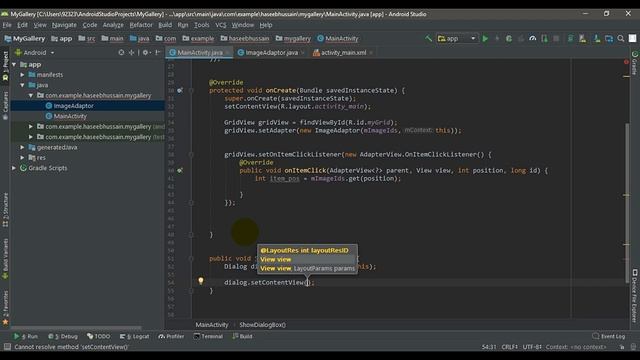This screenshot has width=640, height=360.
Task: Click the yellow lightbulb intention icon
Action: coord(201,281)
